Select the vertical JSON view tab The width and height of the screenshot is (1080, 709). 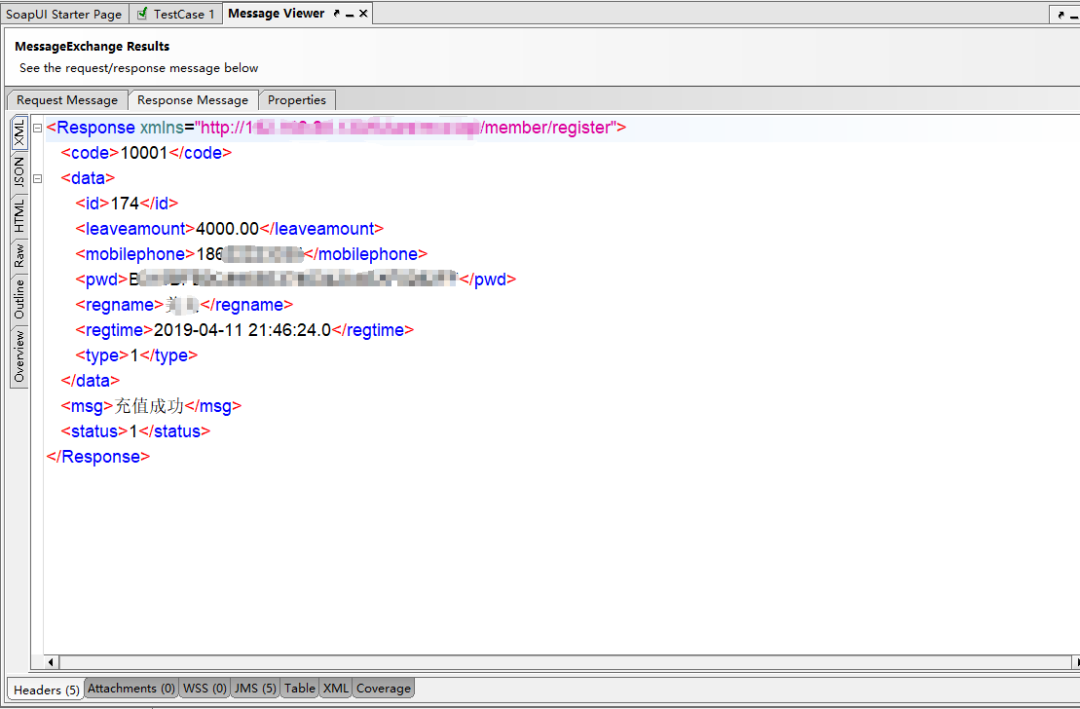[x=19, y=172]
